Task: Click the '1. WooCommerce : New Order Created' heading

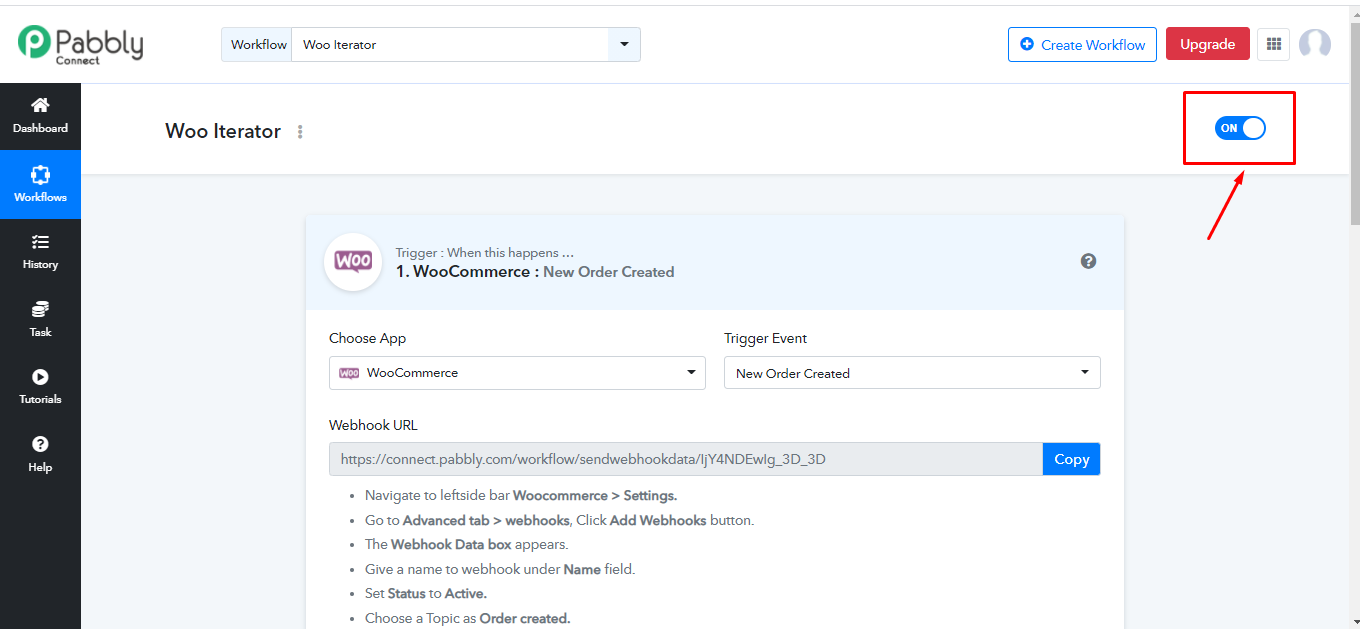Action: point(535,272)
